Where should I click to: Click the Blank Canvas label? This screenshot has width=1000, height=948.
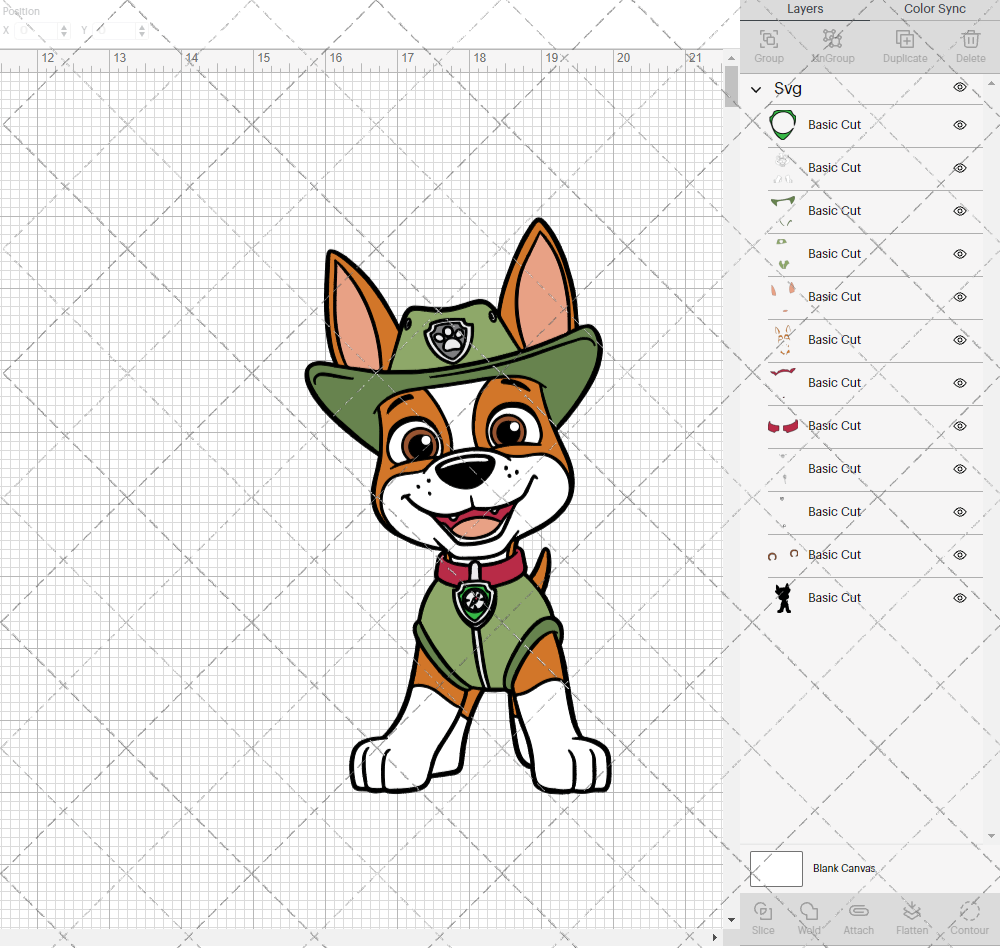point(844,868)
